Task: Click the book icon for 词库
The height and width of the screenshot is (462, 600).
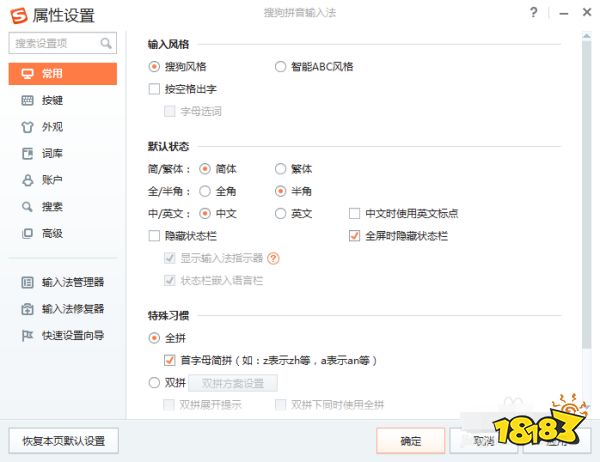Action: [x=27, y=153]
